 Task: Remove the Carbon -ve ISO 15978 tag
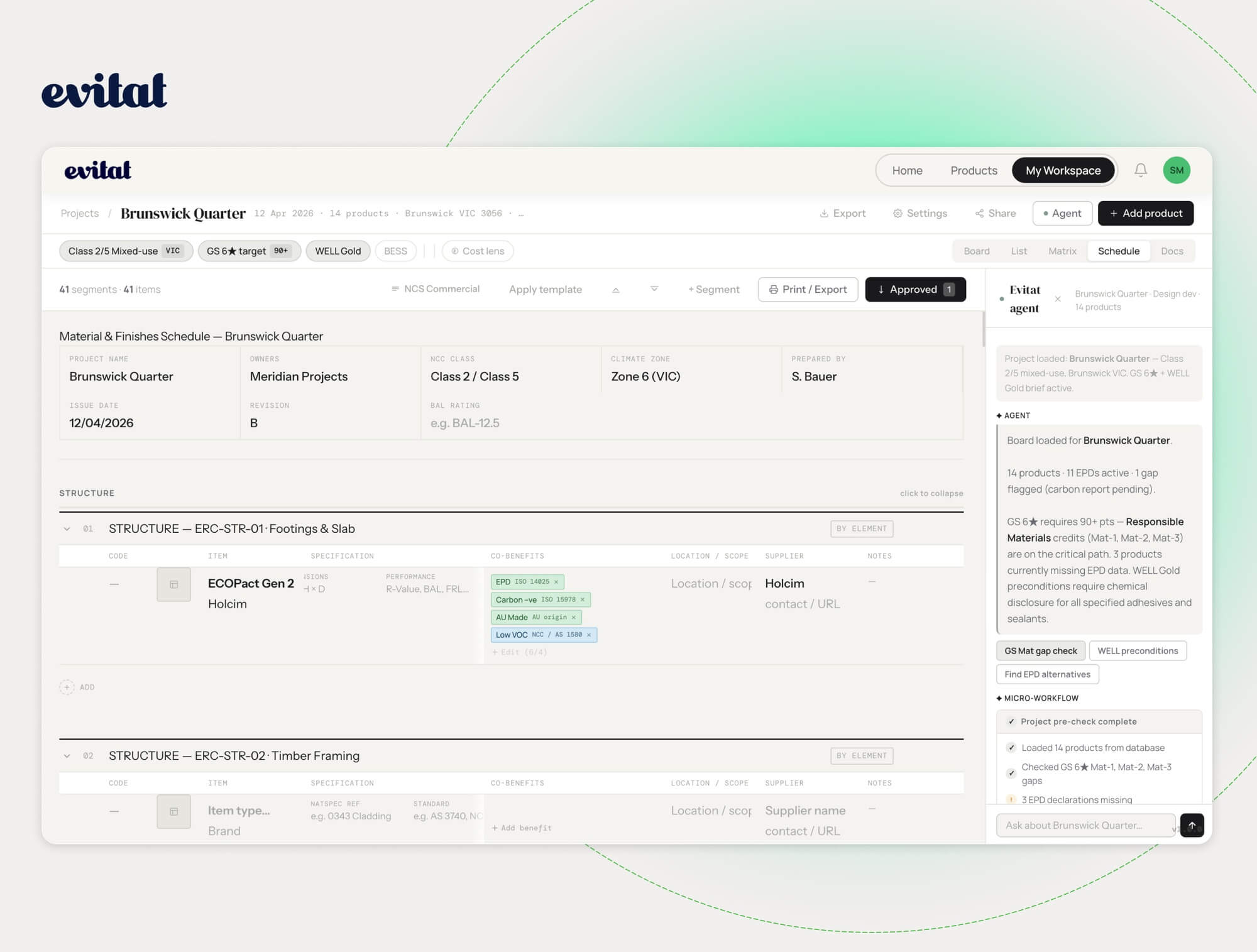pos(583,599)
